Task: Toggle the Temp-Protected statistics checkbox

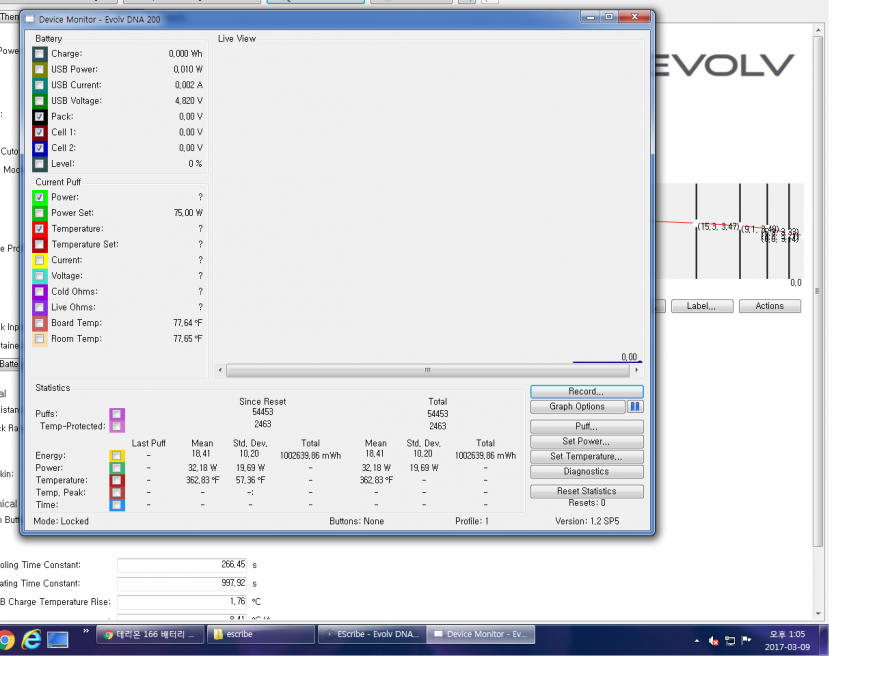Action: 117,426
